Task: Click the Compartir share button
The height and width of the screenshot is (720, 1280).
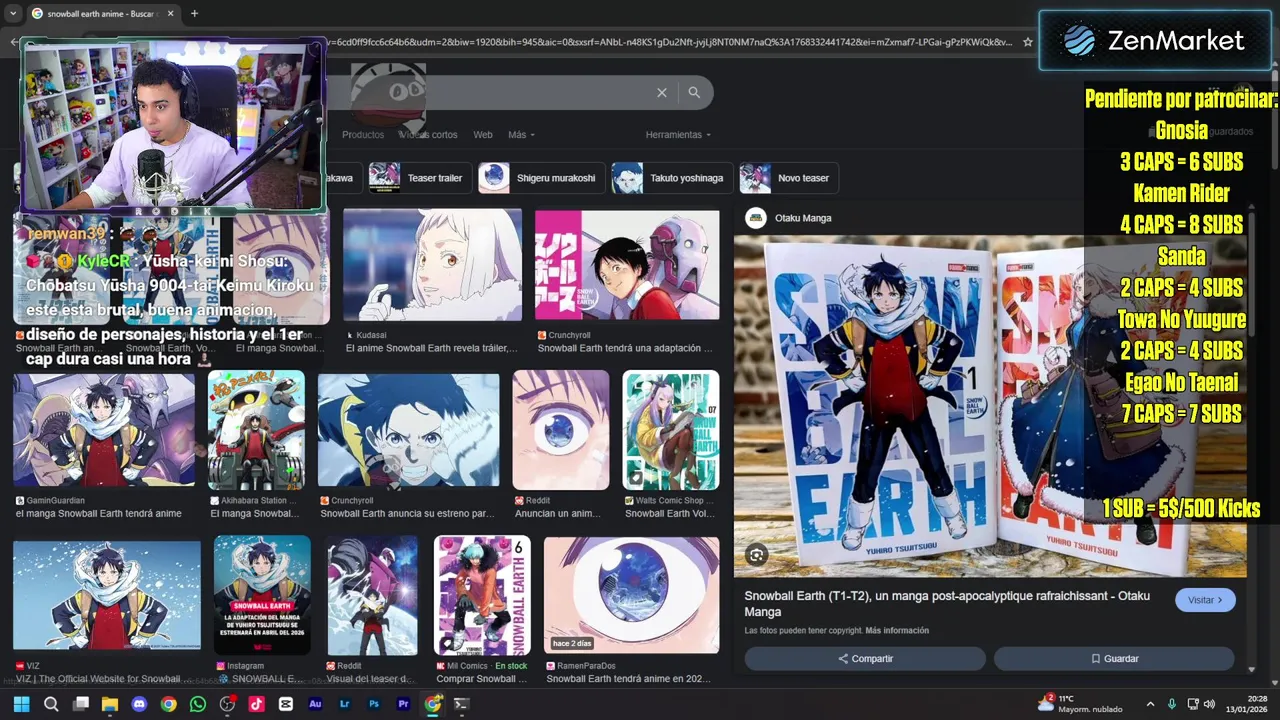Action: coord(865,659)
